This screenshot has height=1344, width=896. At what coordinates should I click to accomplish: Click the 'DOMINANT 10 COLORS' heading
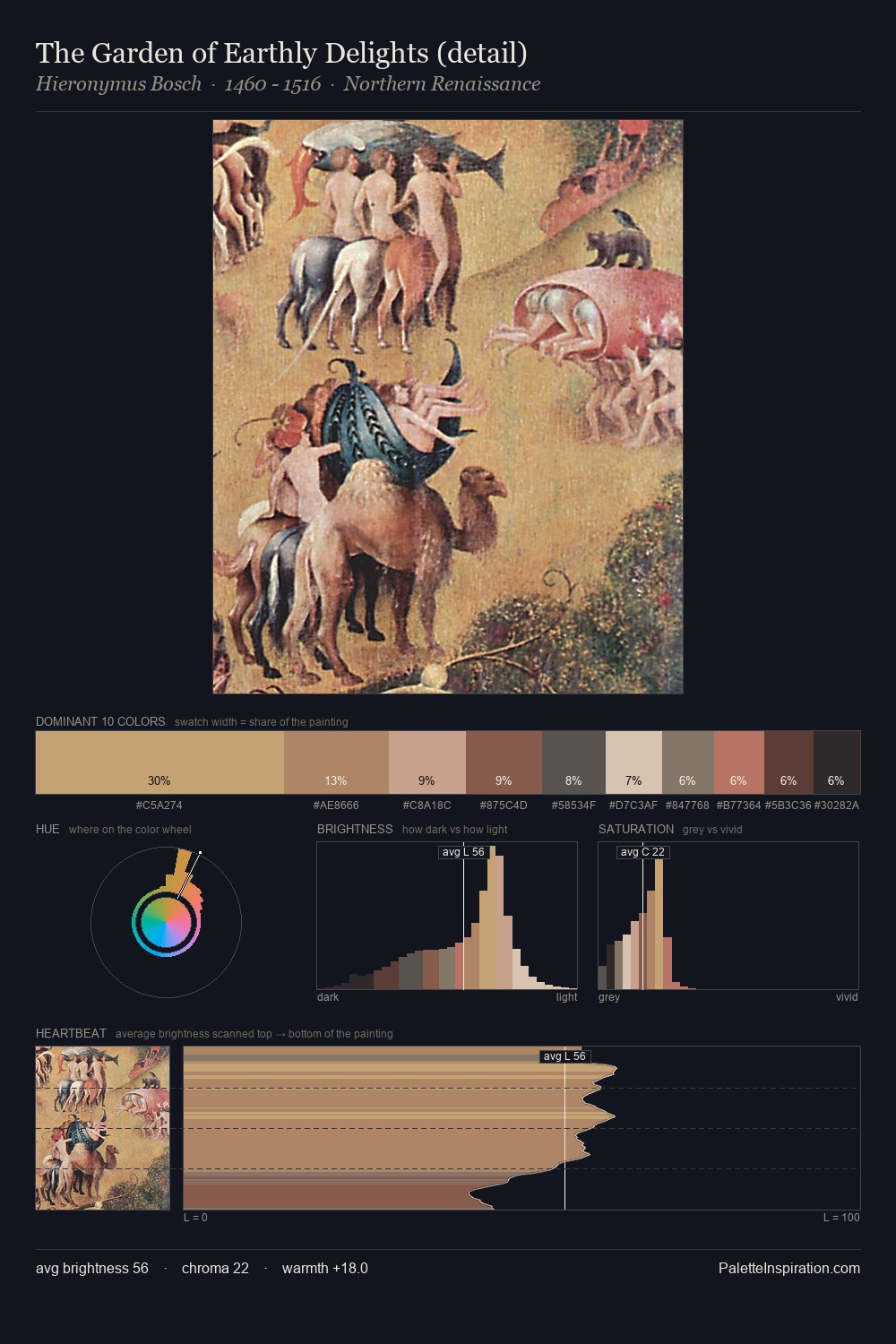pyautogui.click(x=100, y=721)
